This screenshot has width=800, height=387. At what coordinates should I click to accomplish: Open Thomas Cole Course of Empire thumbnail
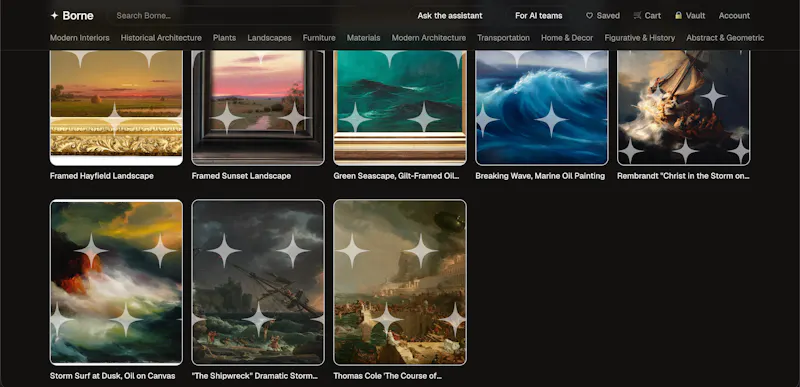pyautogui.click(x=400, y=282)
